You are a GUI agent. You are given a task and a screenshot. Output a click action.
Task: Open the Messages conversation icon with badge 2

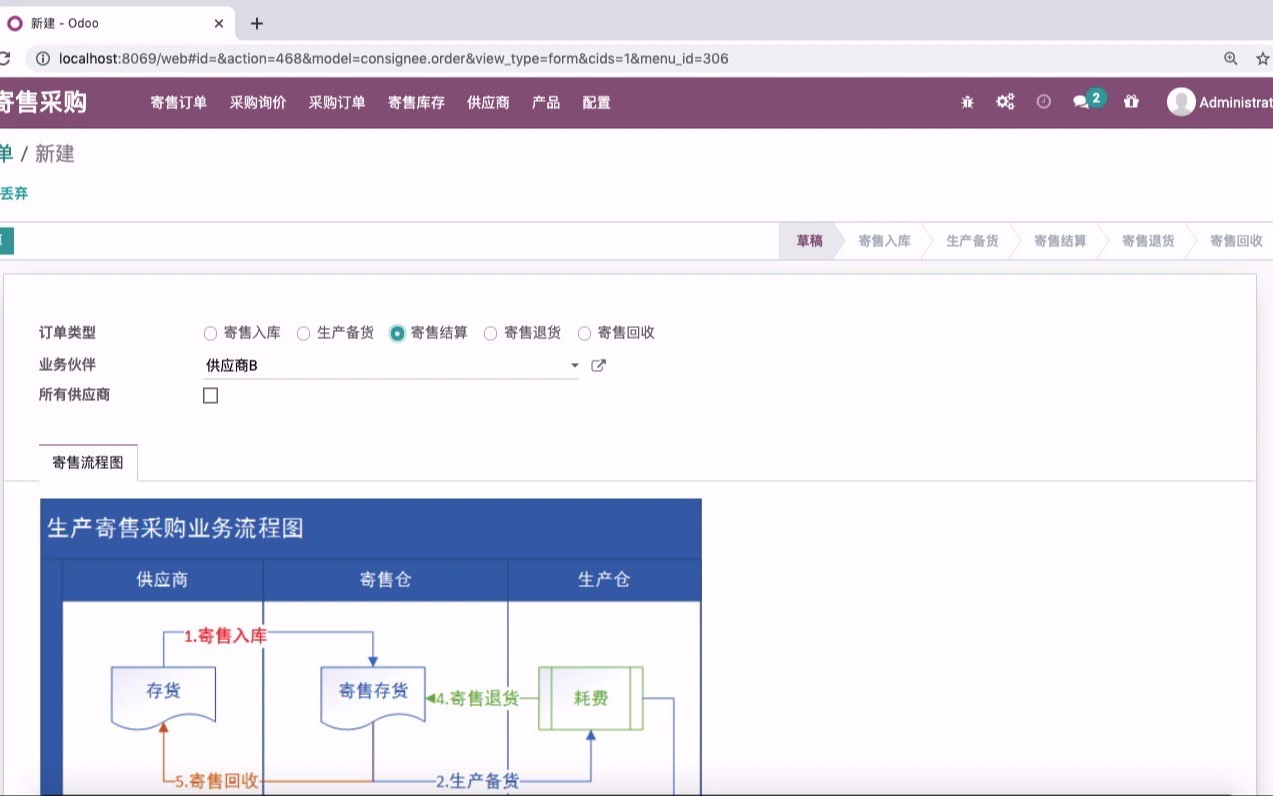coord(1083,101)
